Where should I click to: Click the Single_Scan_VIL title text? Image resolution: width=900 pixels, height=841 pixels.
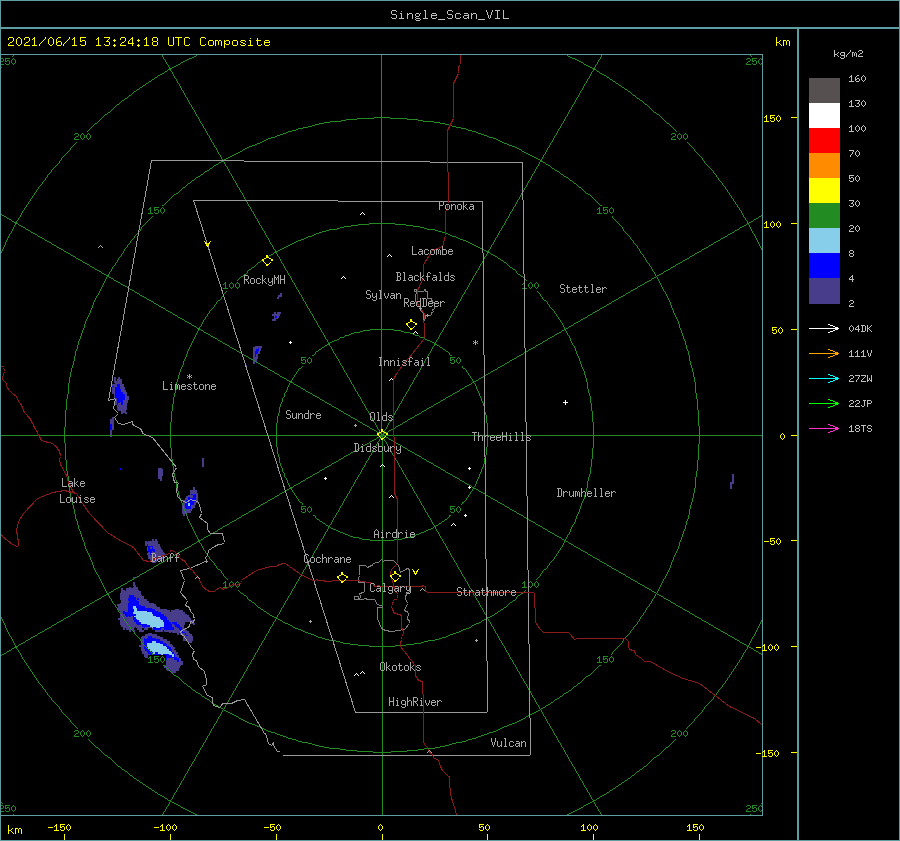coord(449,15)
